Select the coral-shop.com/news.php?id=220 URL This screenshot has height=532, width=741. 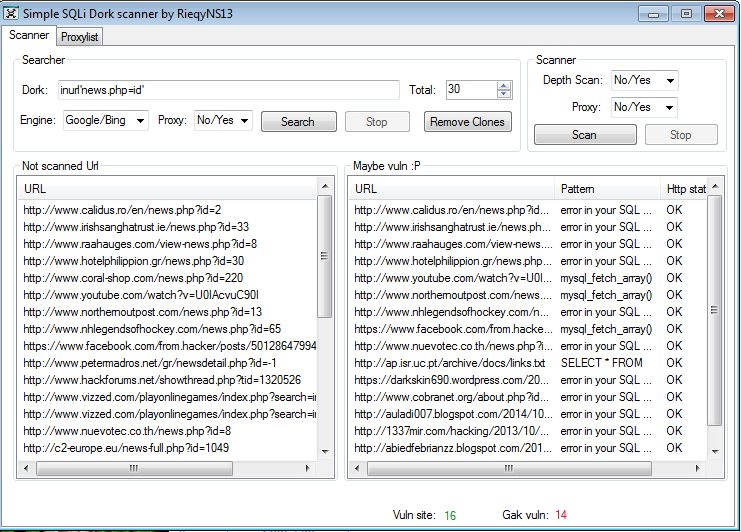(x=133, y=278)
